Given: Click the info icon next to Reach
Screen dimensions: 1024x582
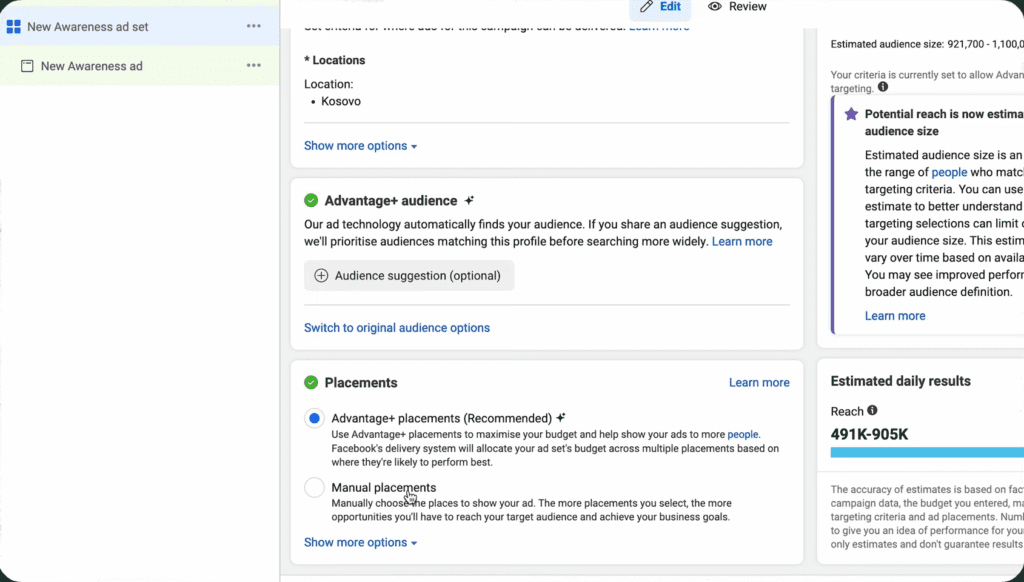Looking at the screenshot, I should 872,411.
